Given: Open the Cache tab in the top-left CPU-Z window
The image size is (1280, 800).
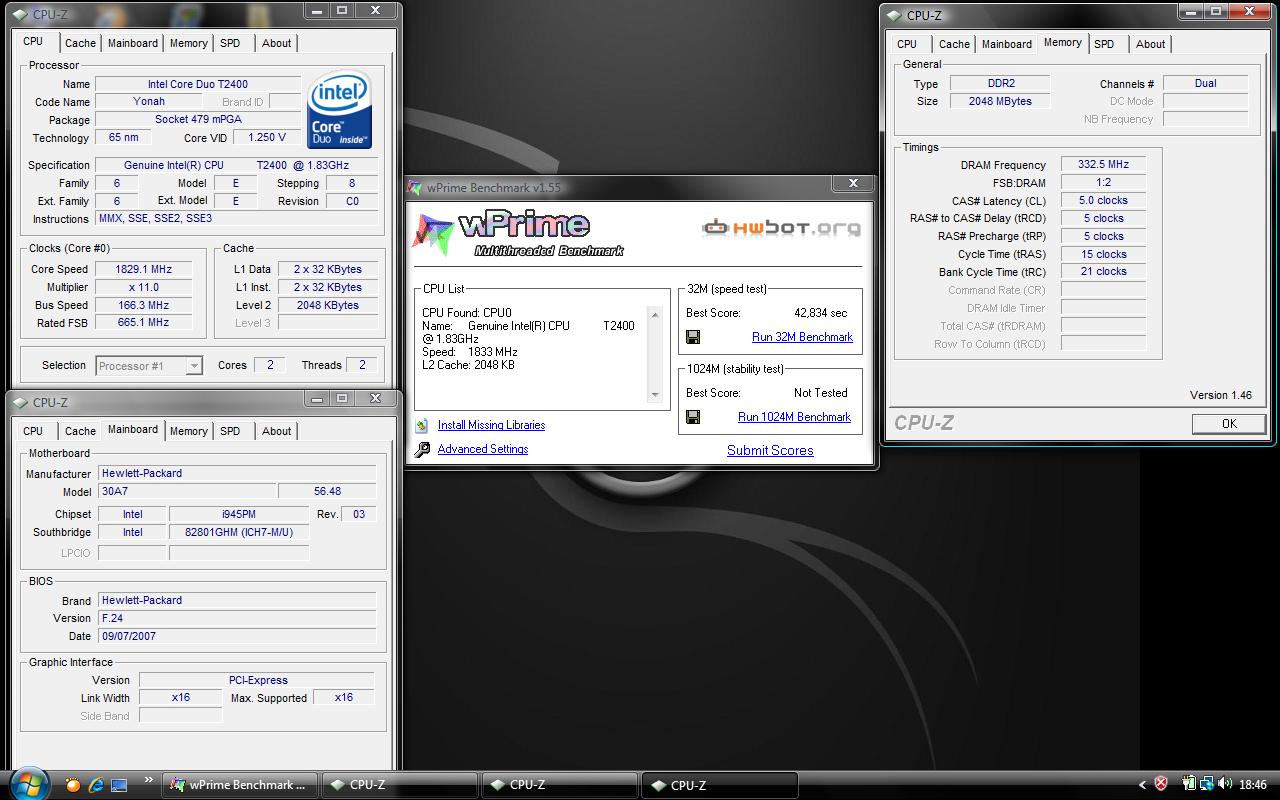Looking at the screenshot, I should click(x=80, y=43).
